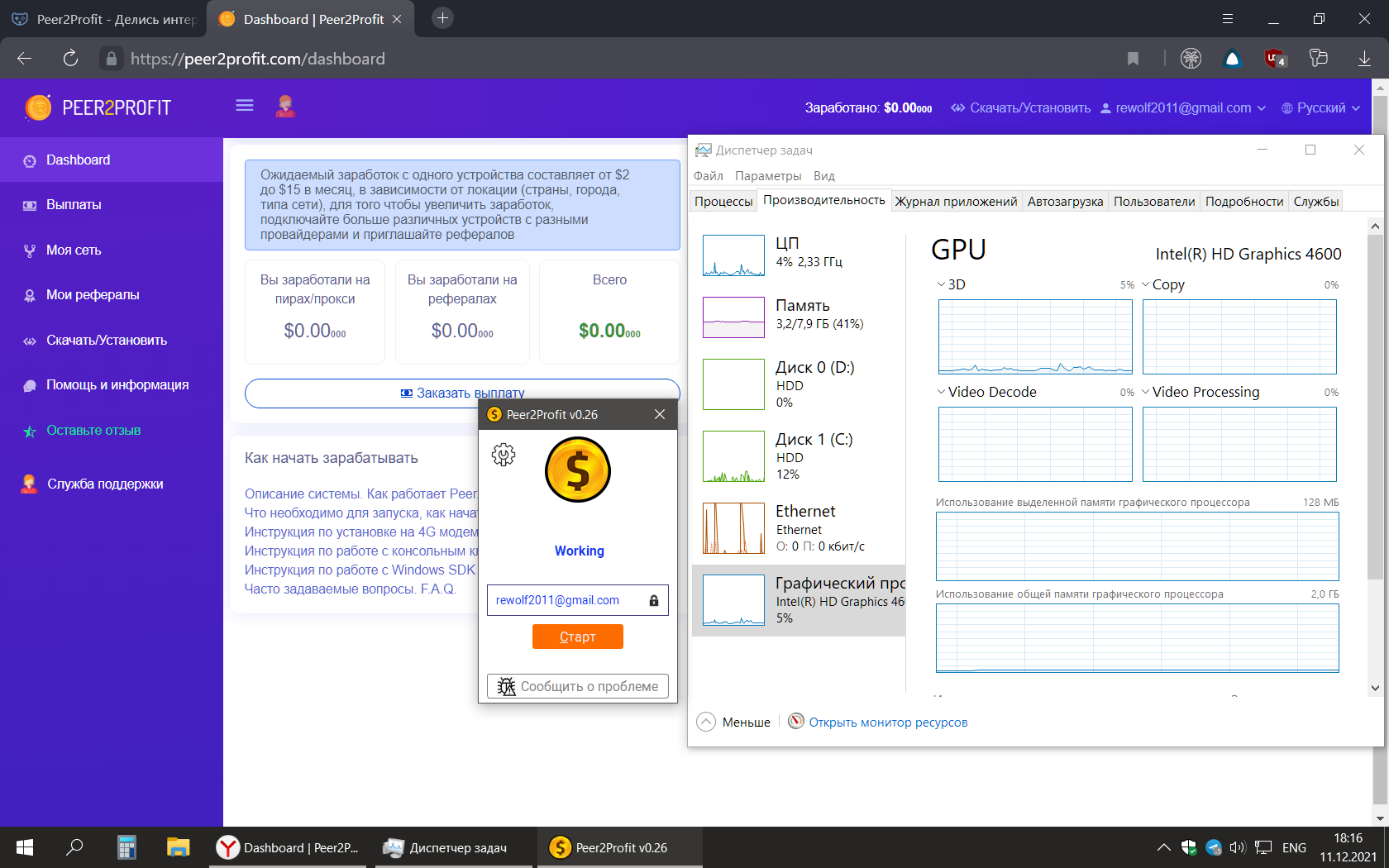Open Параметры menu in Task Manager
Image resolution: width=1389 pixels, height=868 pixels.
(x=768, y=176)
